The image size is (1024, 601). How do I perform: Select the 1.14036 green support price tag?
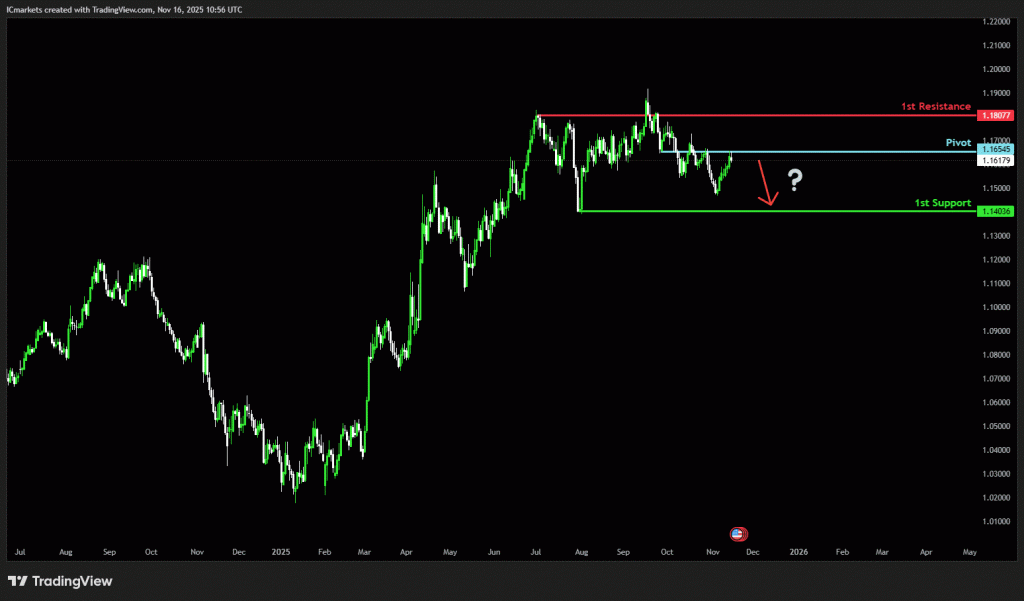tap(994, 211)
